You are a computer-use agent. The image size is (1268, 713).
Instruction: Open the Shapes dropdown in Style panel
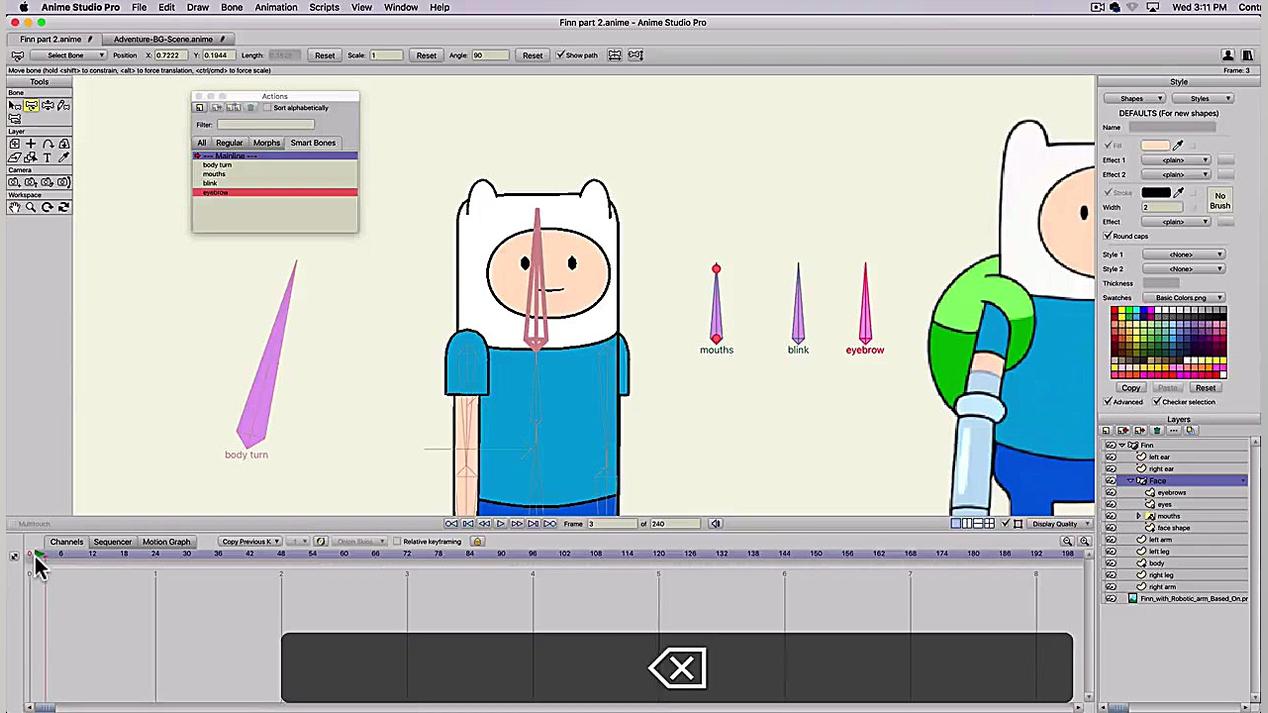1134,99
